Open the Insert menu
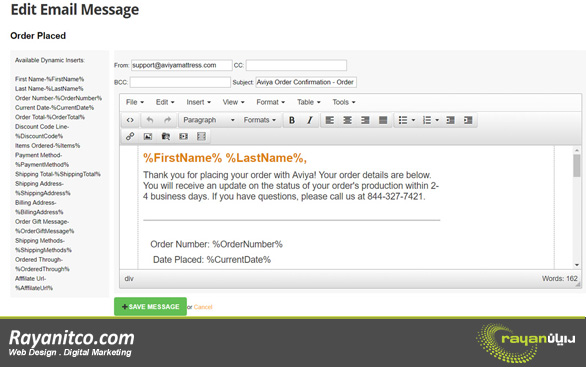 point(199,102)
